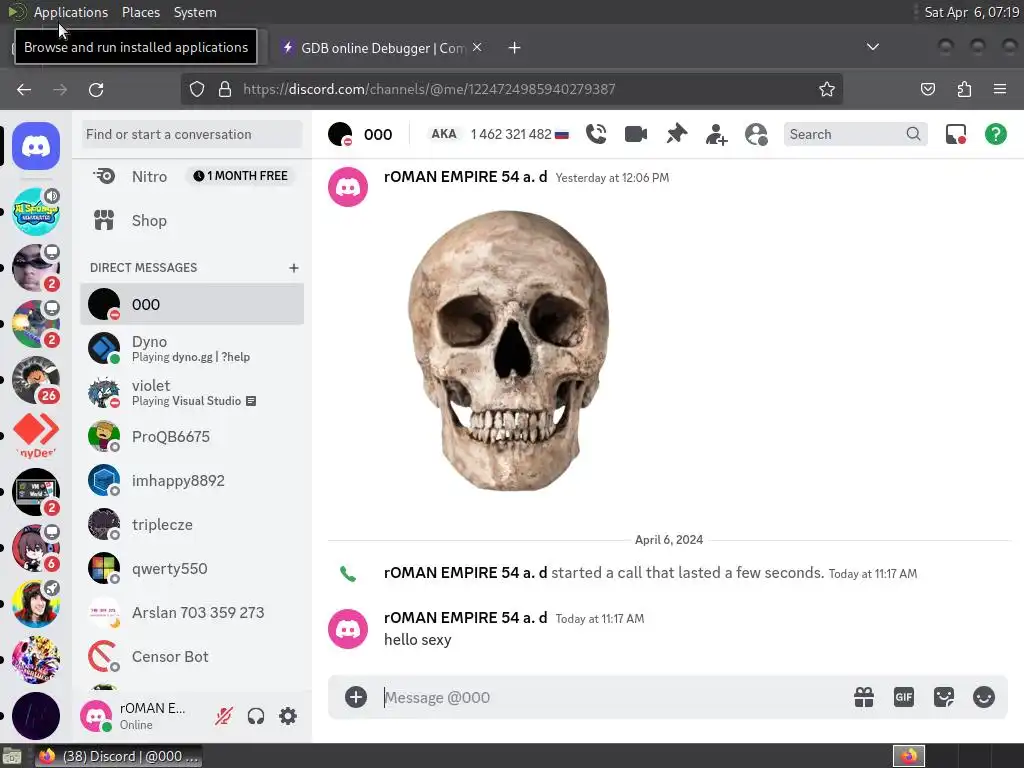Open the violet direct message

pyautogui.click(x=192, y=392)
